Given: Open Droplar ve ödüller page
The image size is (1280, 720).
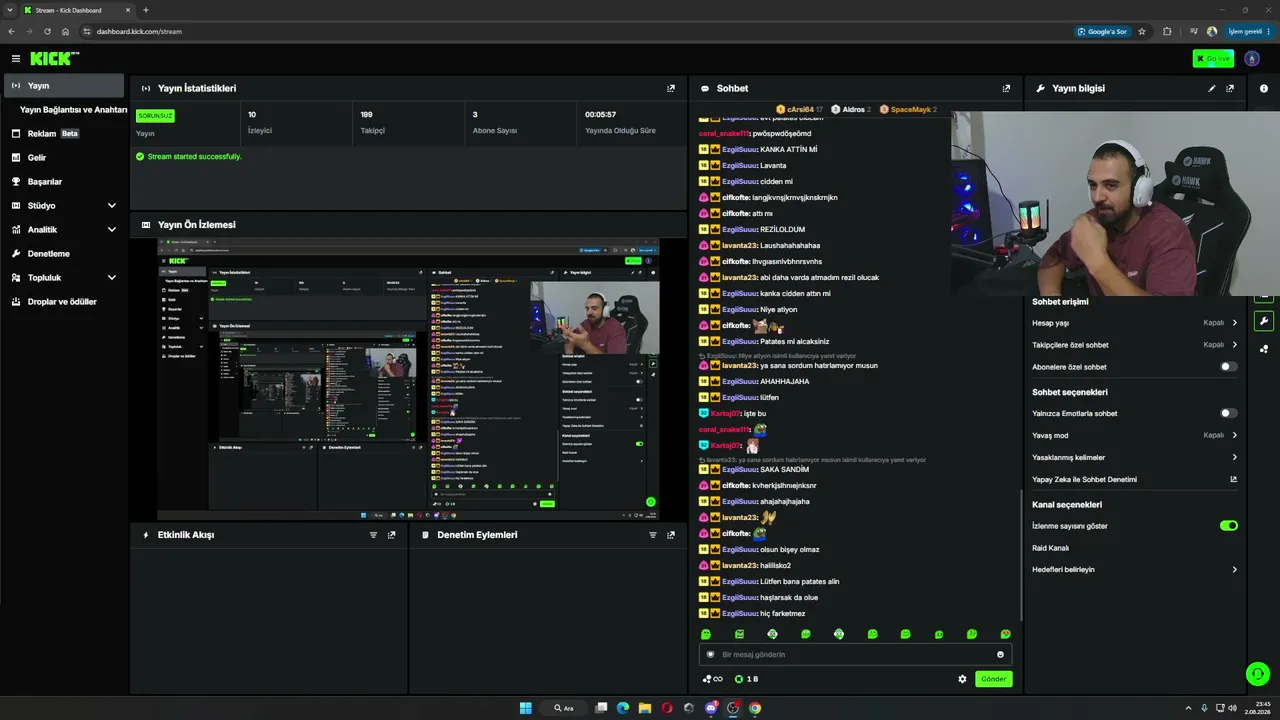Looking at the screenshot, I should pyautogui.click(x=64, y=302).
